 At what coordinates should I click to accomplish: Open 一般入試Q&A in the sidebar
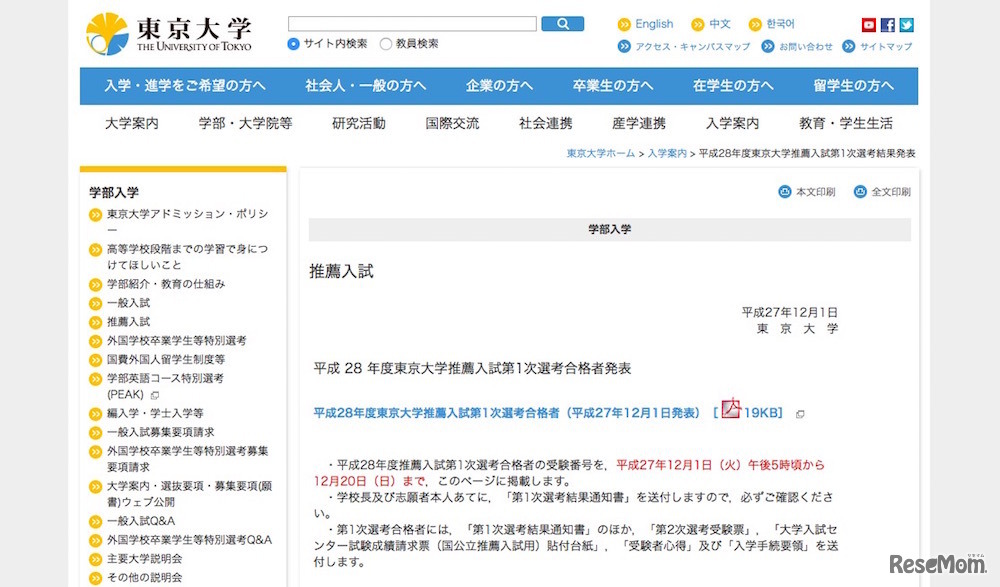coord(141,521)
